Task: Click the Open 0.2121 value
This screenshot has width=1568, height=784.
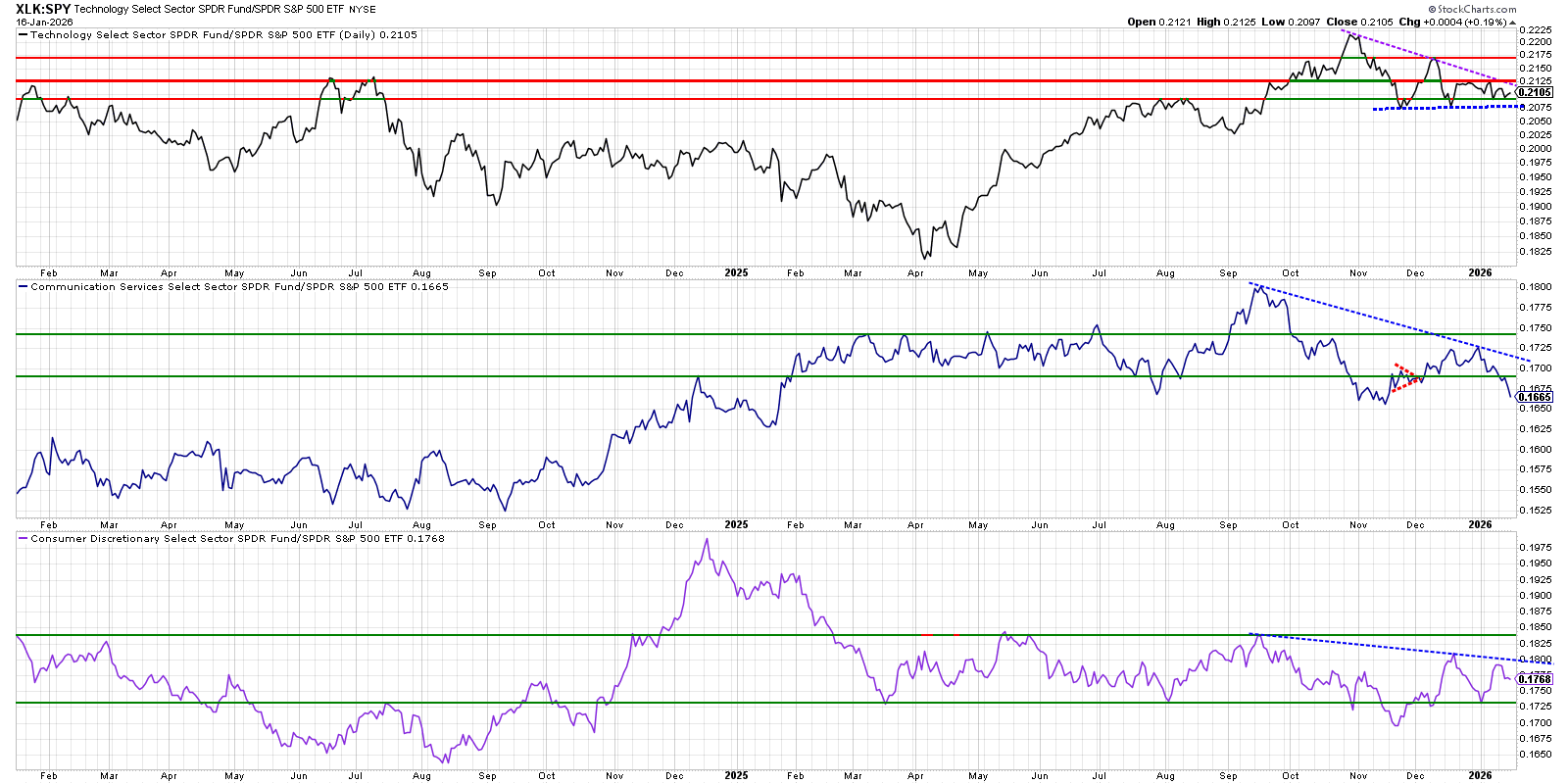Action: click(1158, 22)
